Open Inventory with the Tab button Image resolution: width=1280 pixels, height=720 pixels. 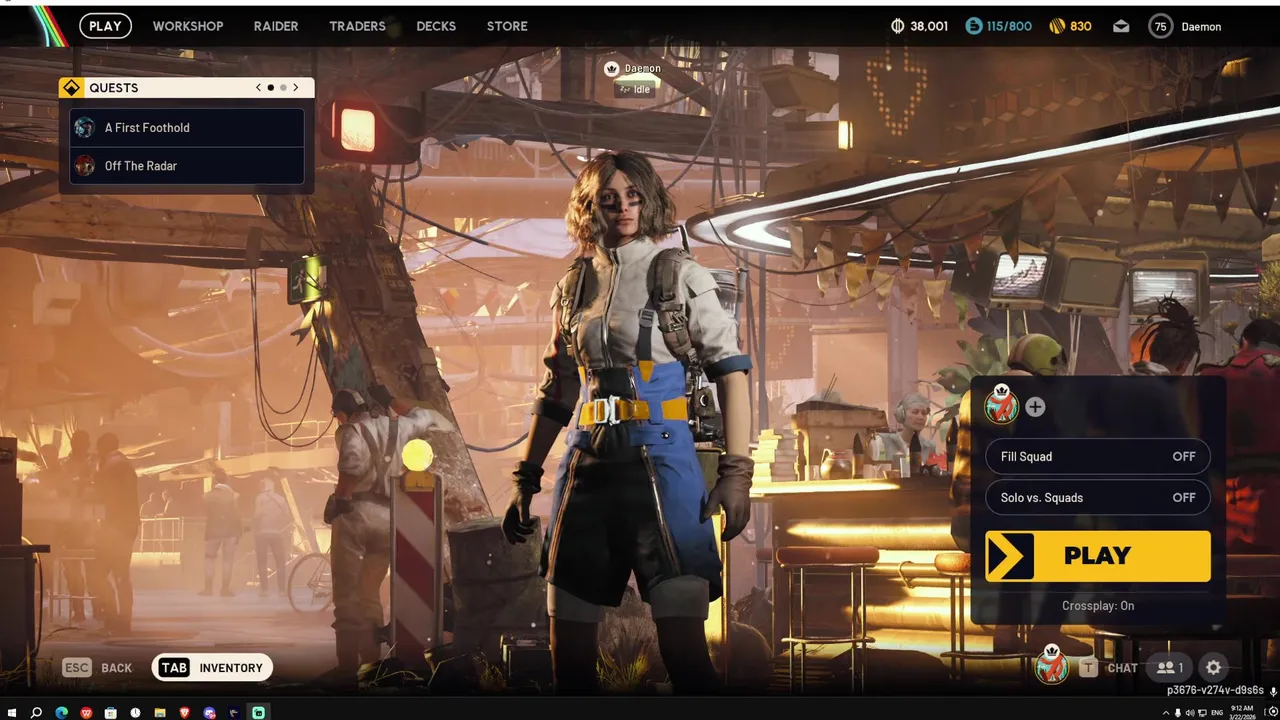coord(212,668)
